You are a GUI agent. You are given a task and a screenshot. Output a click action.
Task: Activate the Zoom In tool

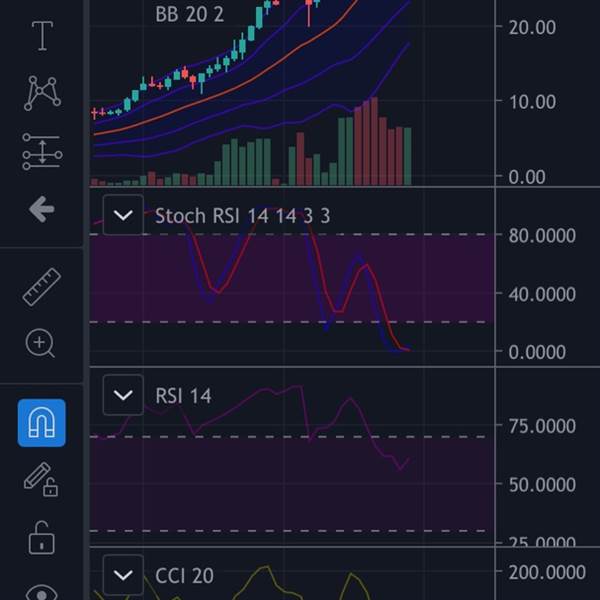click(x=40, y=343)
